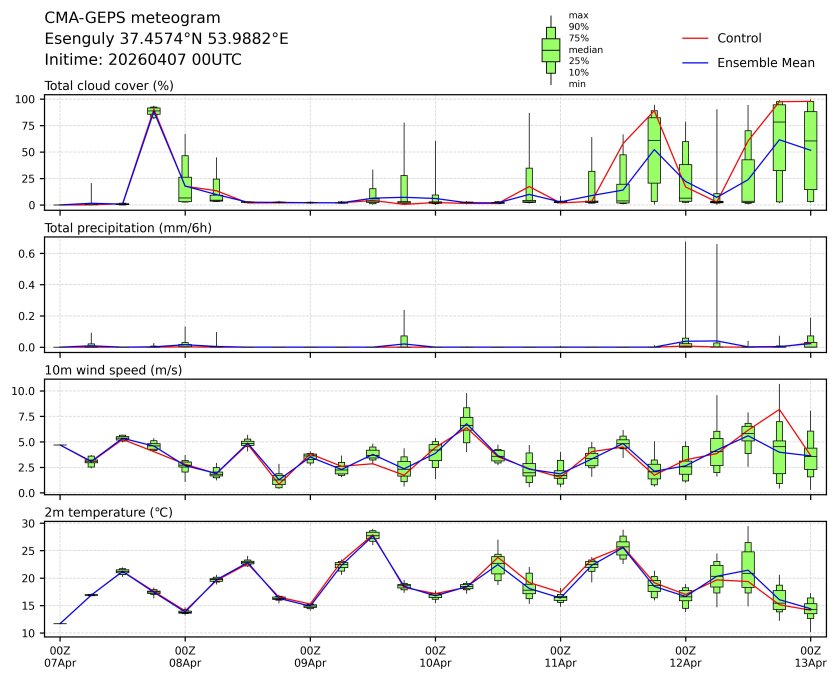Click the "CMA-GEPS meteogram" title text

click(119, 18)
